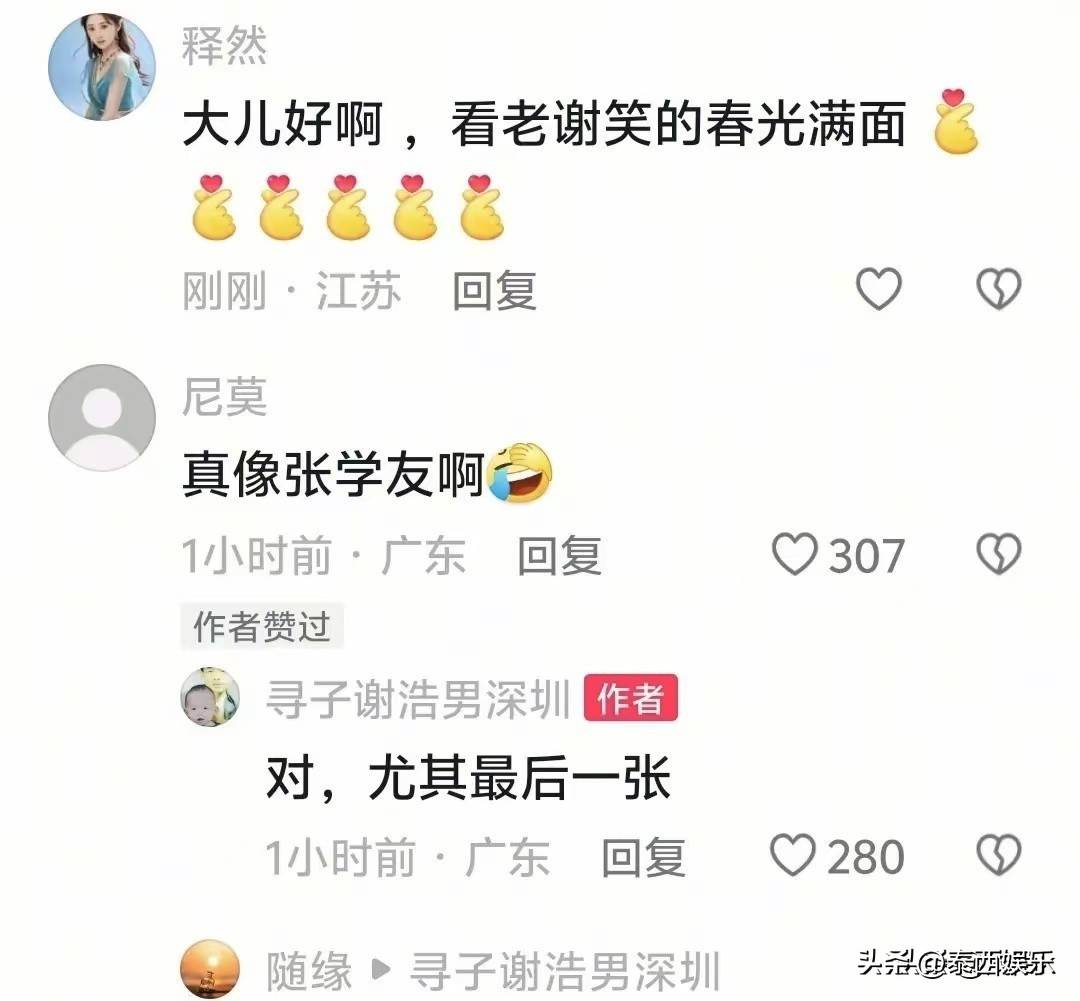Open author username 寻子谢浩男深圳 beside 作者 badge
Viewport: 1080px width, 1001px height.
point(418,699)
